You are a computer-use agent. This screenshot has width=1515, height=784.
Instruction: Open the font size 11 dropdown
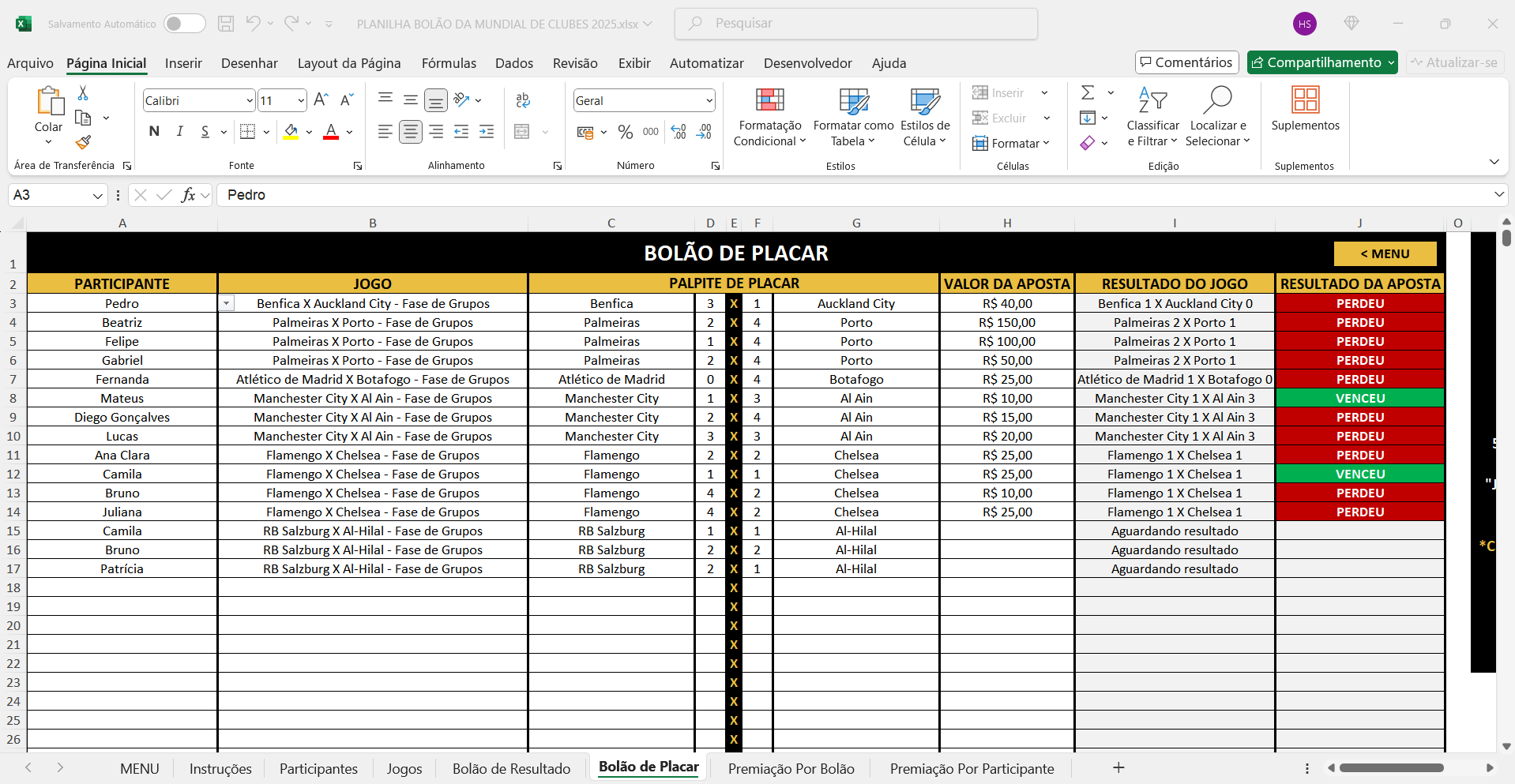point(301,100)
